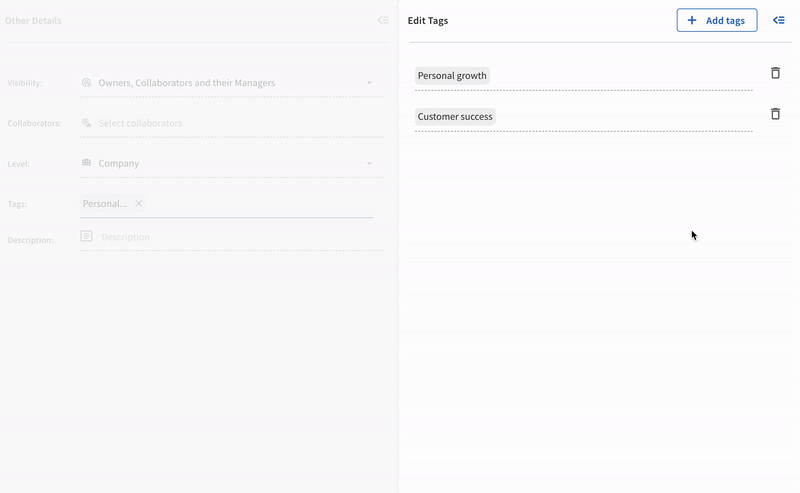Collapse the Edit Tags panel

pyautogui.click(x=779, y=20)
